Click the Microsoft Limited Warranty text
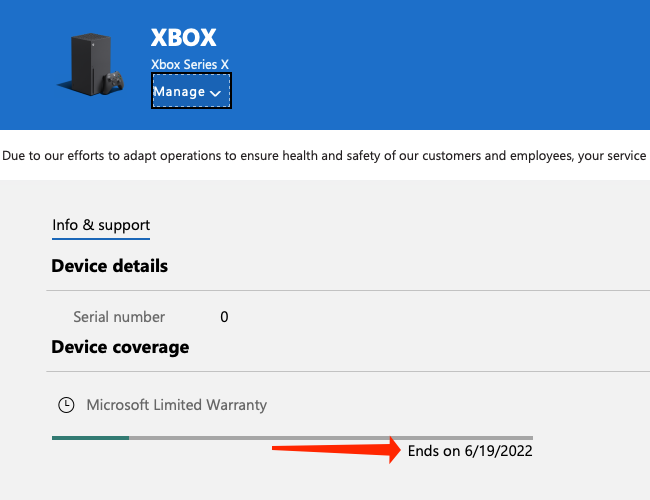Screen dimensions: 650x500 [177, 405]
